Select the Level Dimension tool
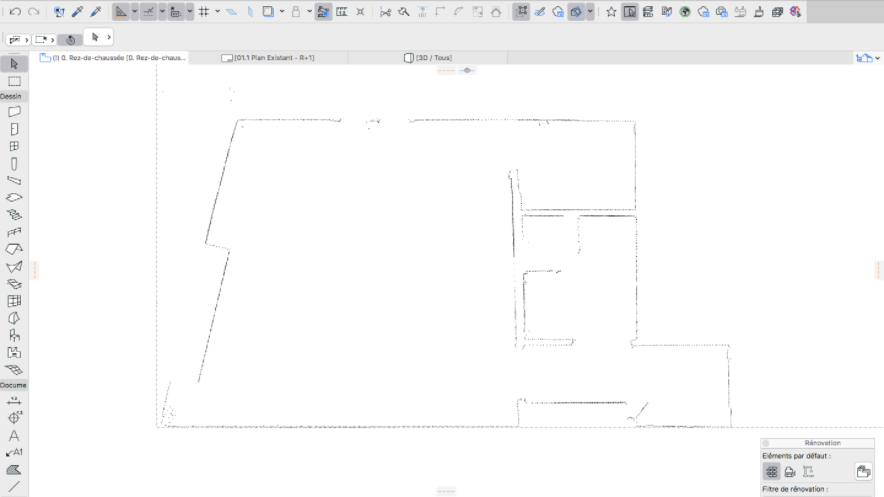The width and height of the screenshot is (884, 497). pyautogui.click(x=14, y=418)
